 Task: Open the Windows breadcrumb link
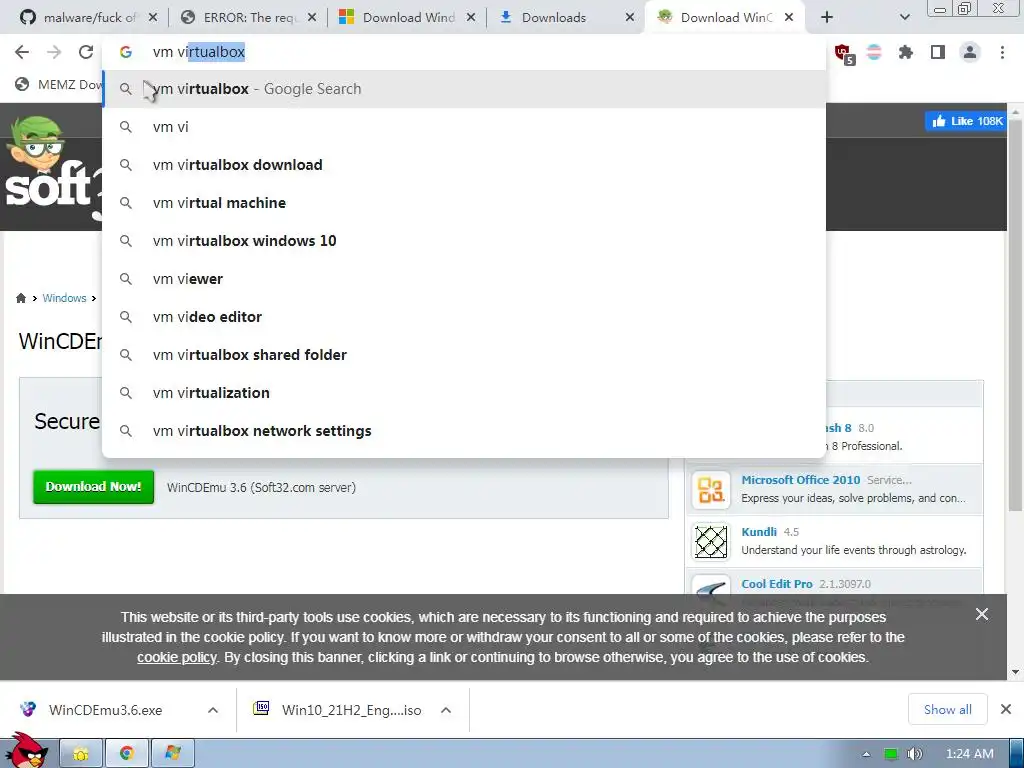pos(64,298)
